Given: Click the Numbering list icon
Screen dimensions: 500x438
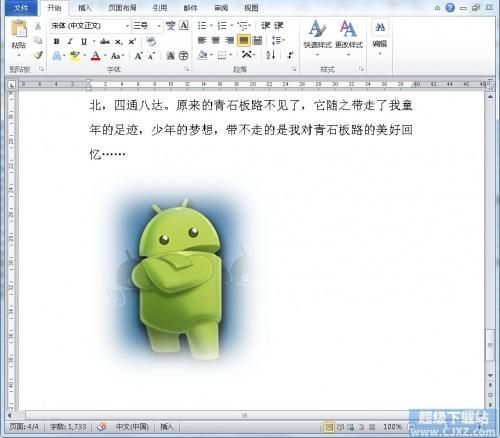Looking at the screenshot, I should 222,26.
